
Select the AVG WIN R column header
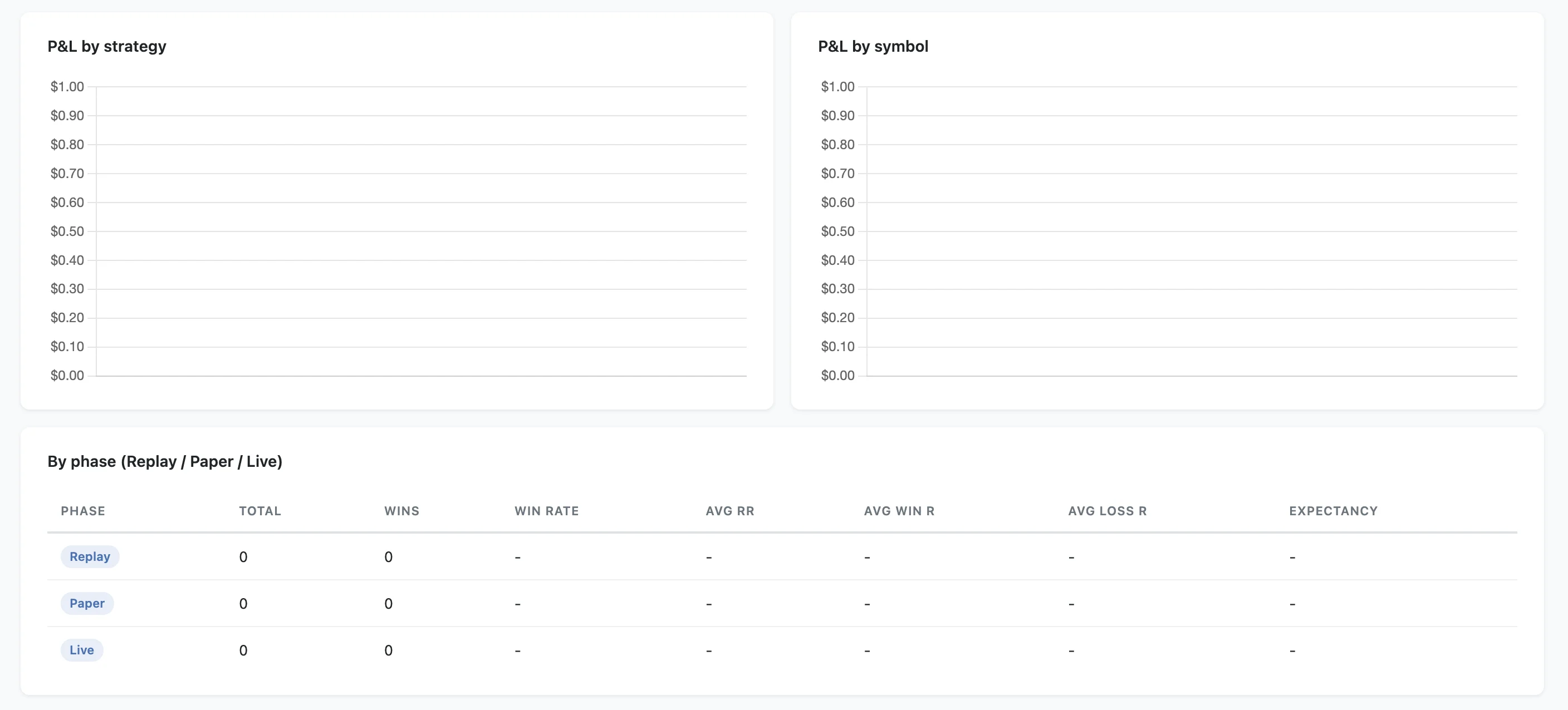click(x=899, y=511)
